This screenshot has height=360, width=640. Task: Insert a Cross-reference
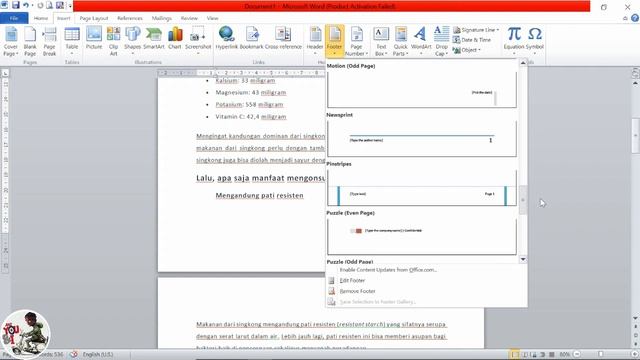[x=283, y=39]
